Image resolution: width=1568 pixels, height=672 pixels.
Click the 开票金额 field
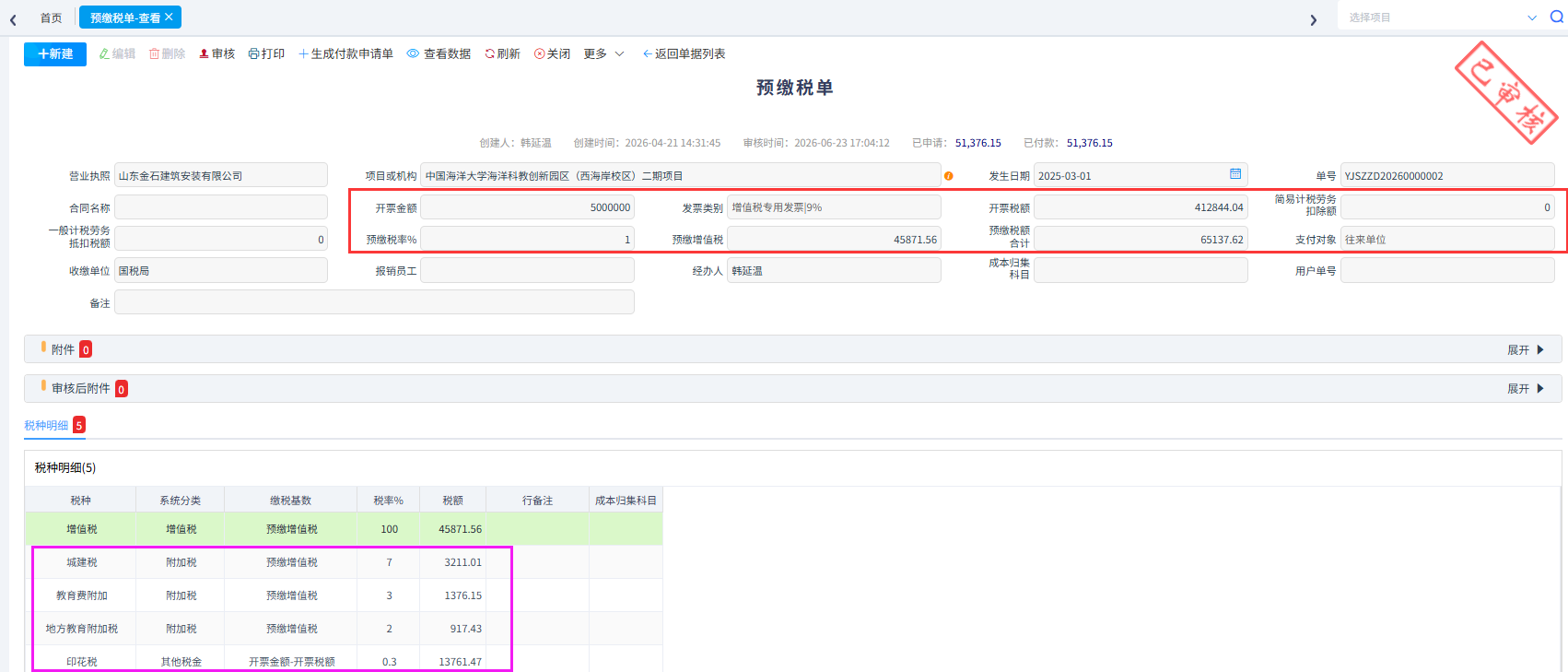point(528,207)
